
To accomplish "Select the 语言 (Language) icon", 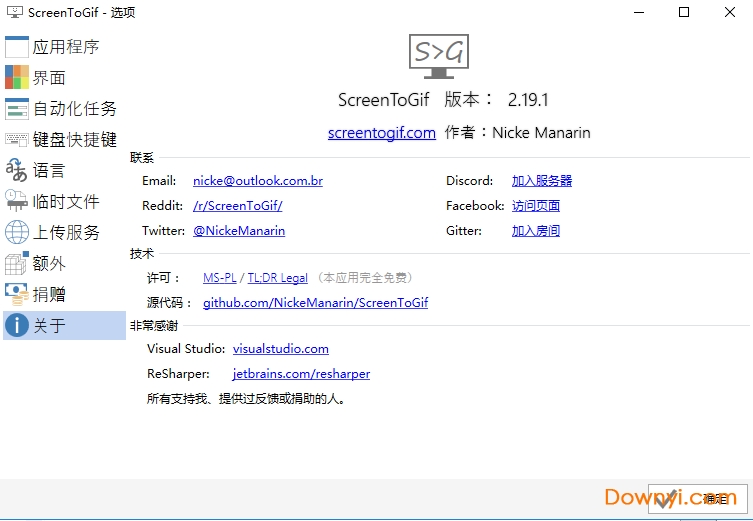I will pos(17,171).
